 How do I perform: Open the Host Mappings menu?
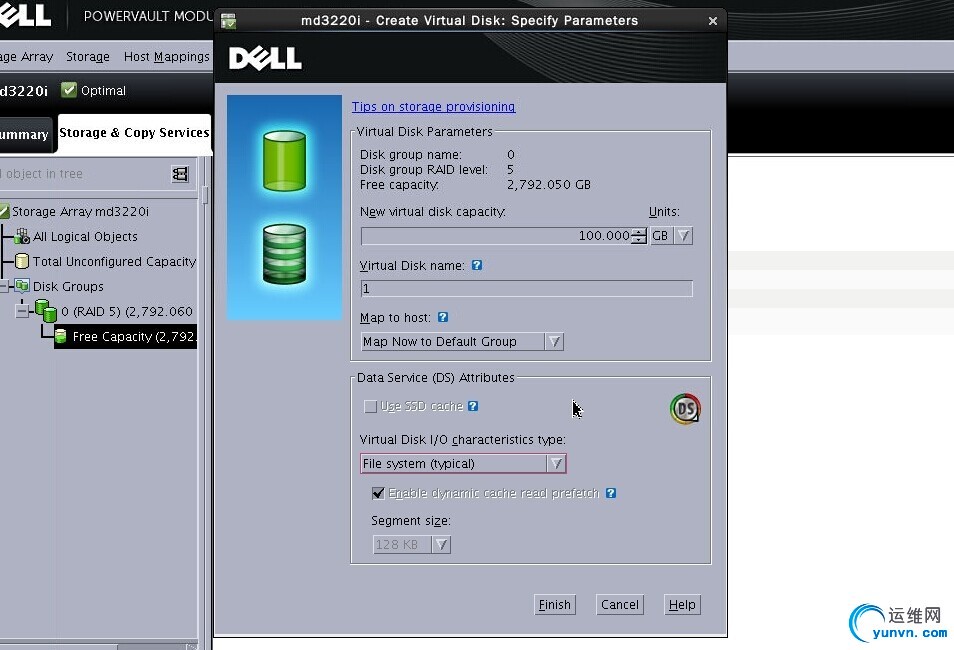point(166,57)
